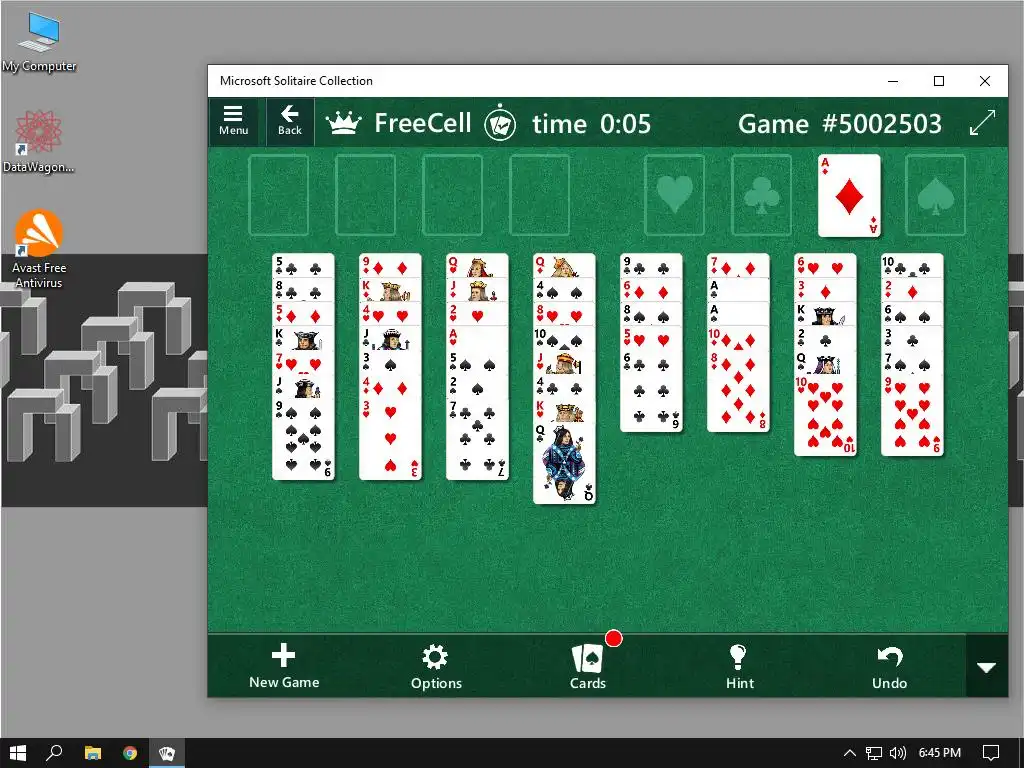
Task: Select the 3 of hearts bottom card
Action: pos(390,438)
